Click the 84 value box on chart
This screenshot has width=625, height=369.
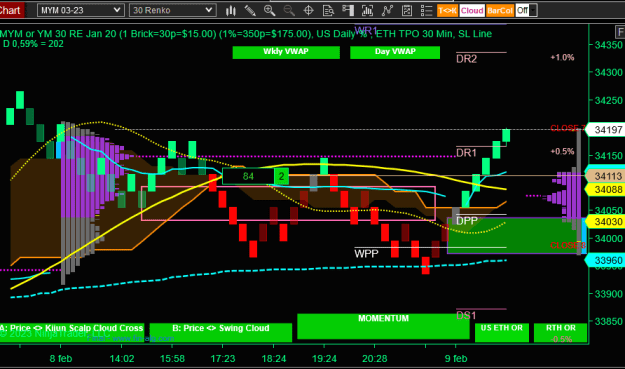coord(248,176)
